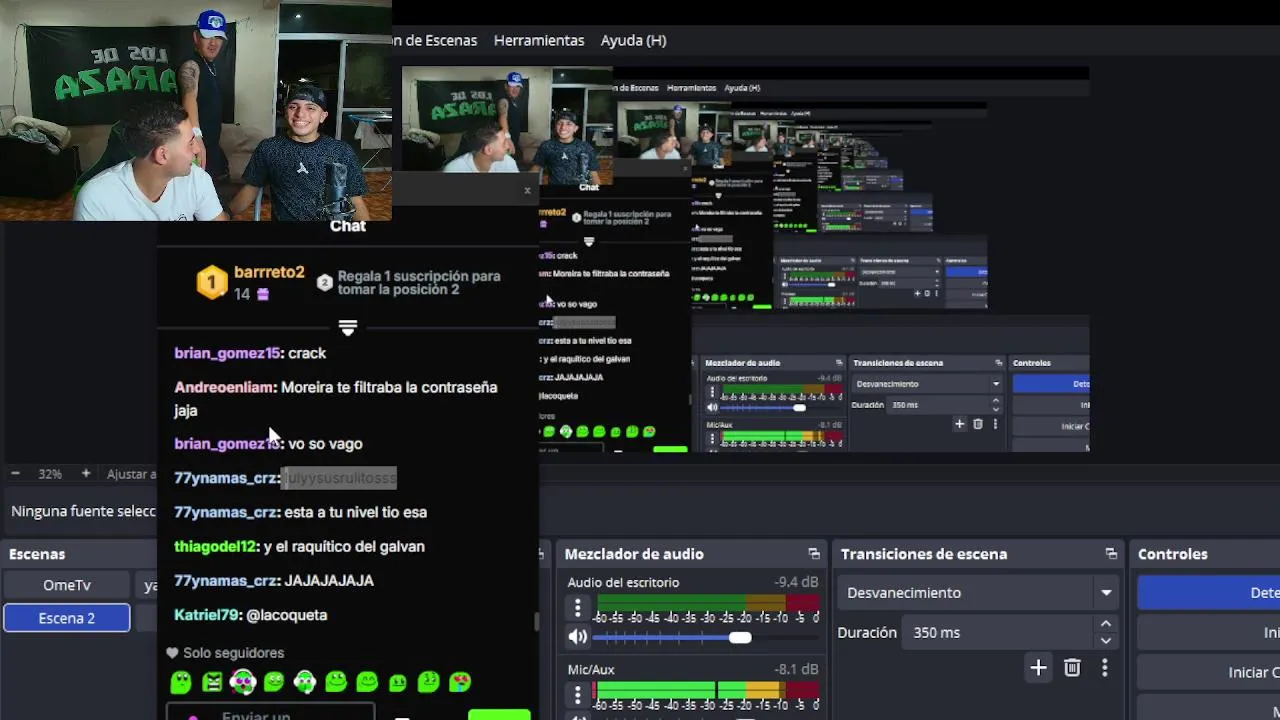
Task: Click the blue 'Dete' stop streaming button
Action: 1209,593
